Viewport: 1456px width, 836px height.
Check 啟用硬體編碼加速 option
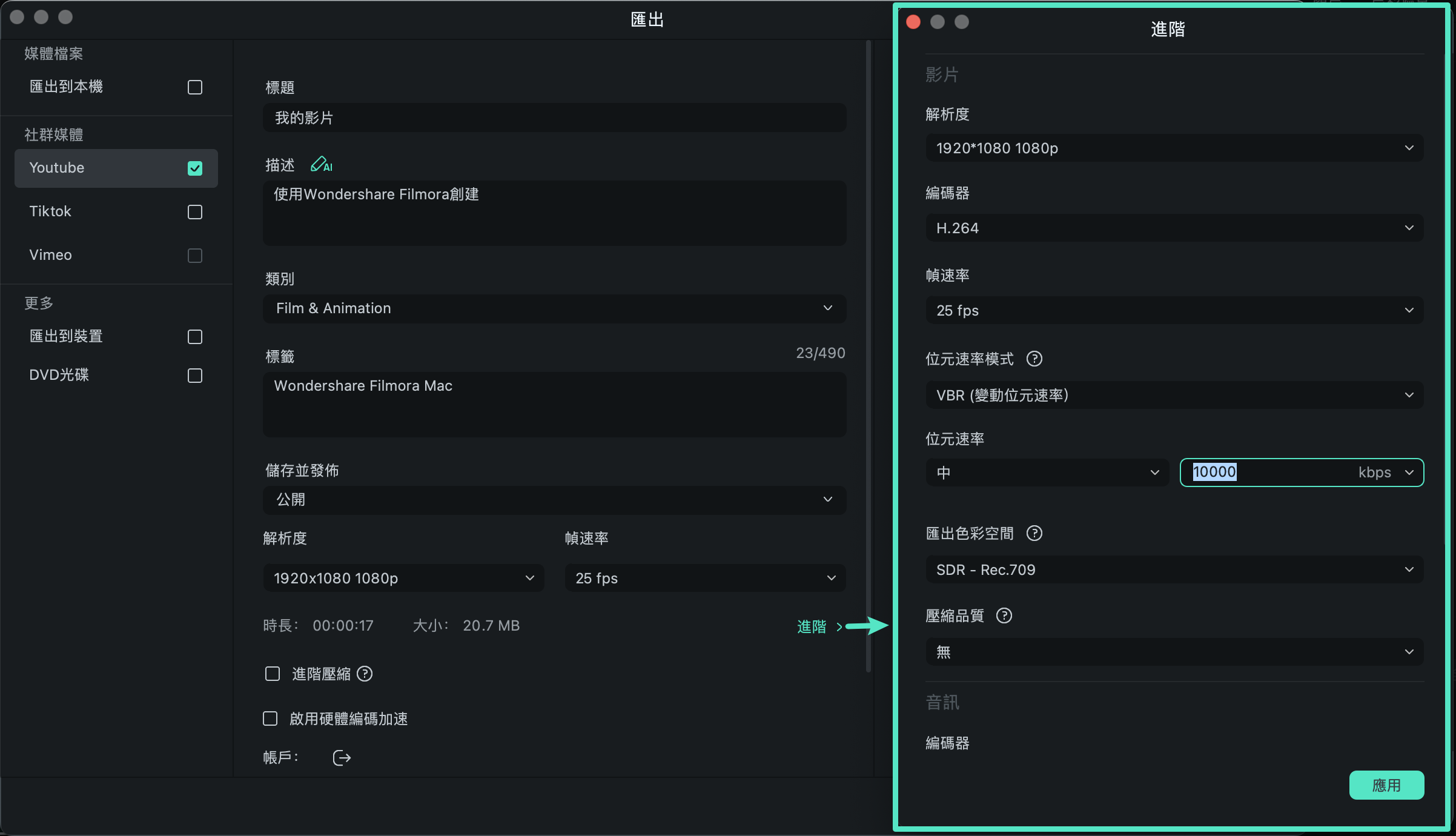(x=270, y=718)
